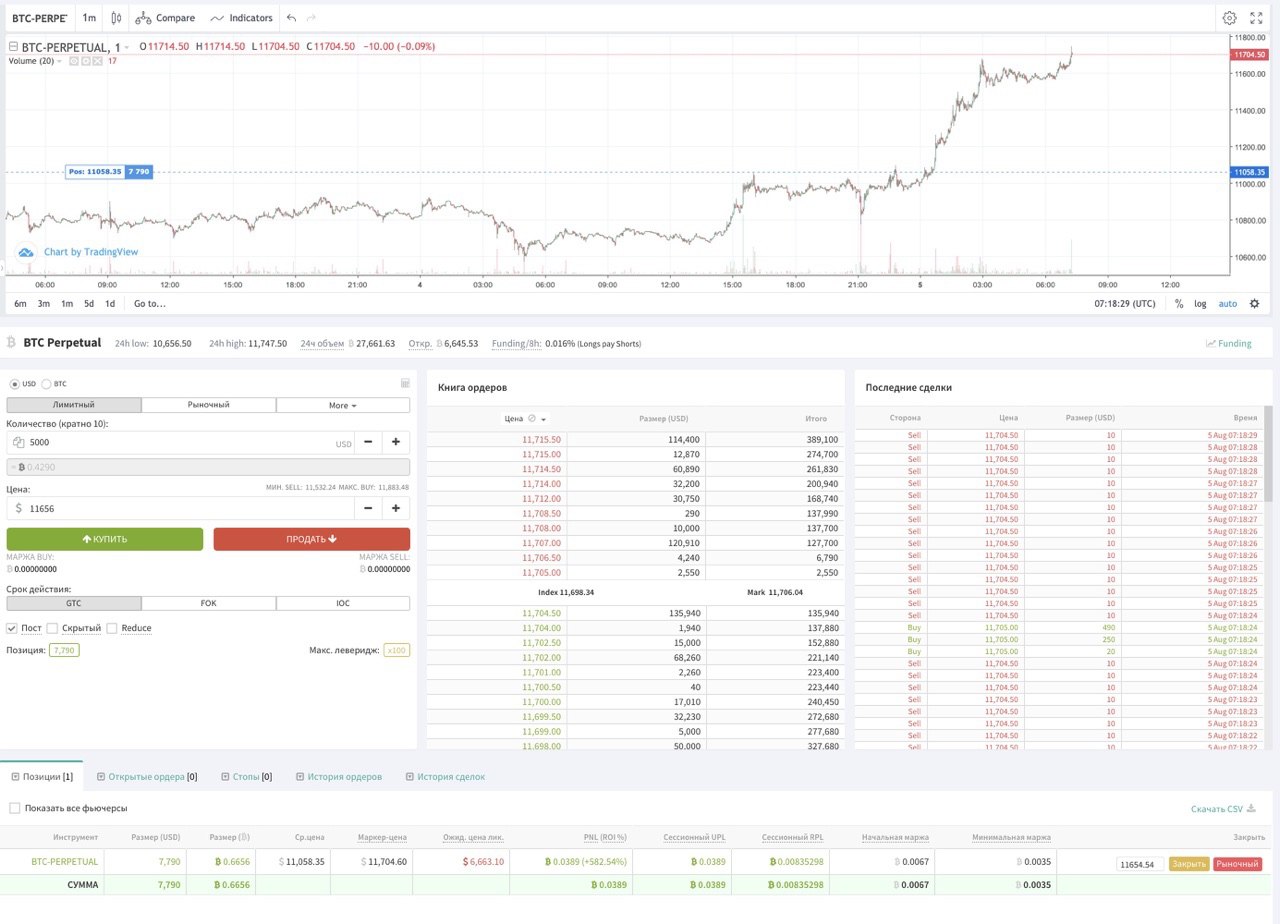Image resolution: width=1280 pixels, height=924 pixels.
Task: Open Цена column dropdown in order book
Action: pos(543,419)
